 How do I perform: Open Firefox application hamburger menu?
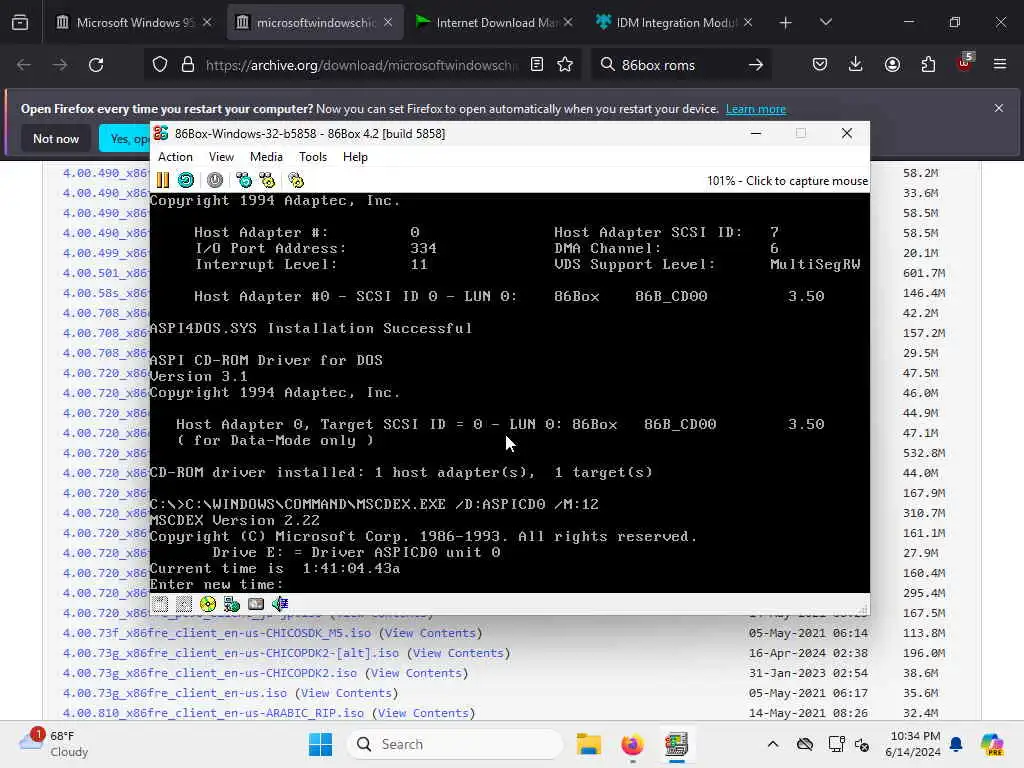(1000, 65)
